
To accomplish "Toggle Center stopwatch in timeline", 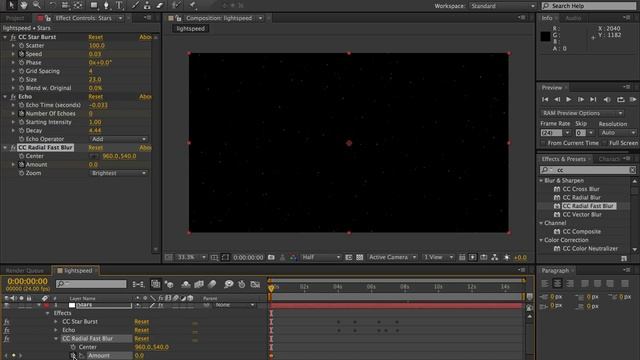I will point(73,347).
